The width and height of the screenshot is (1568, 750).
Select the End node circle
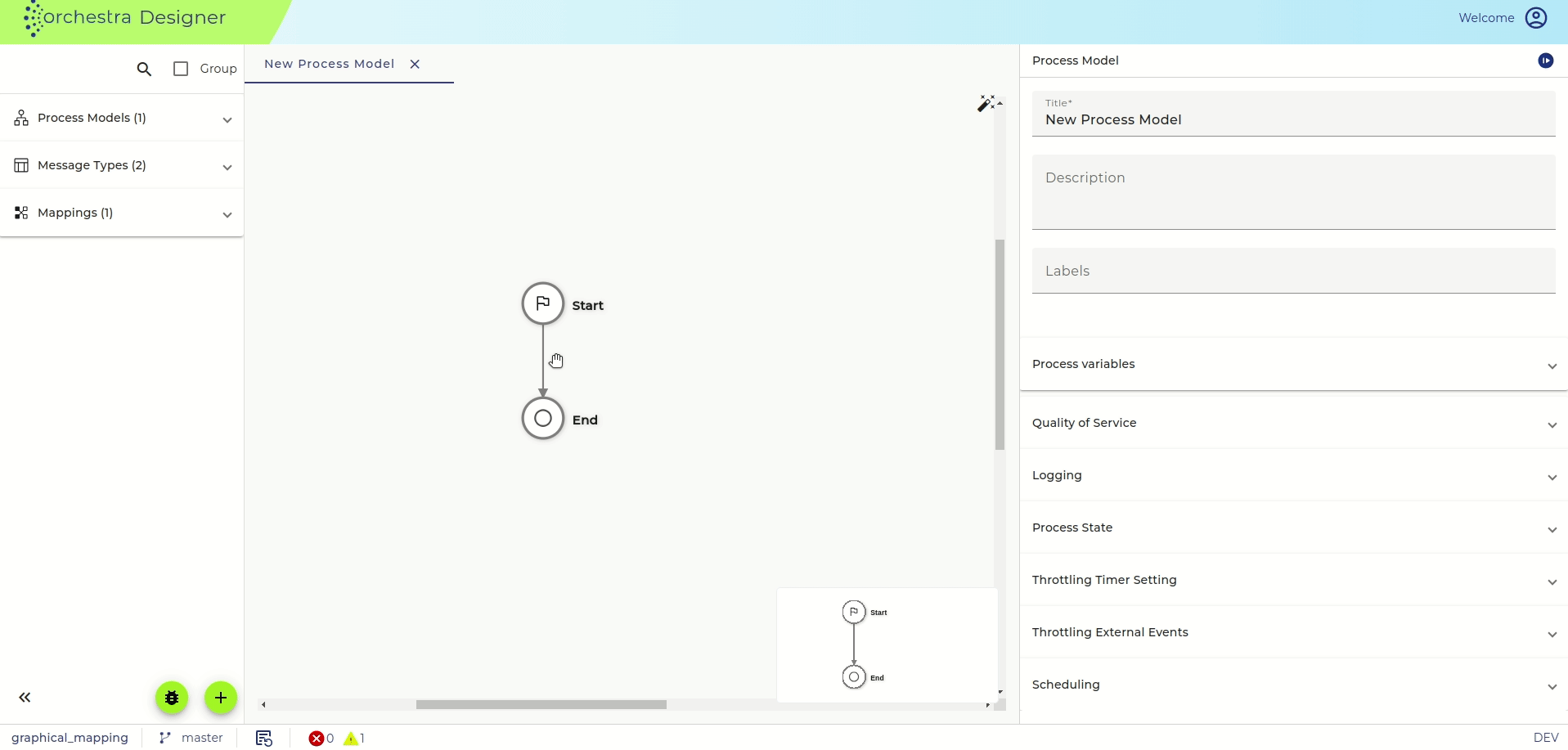(x=543, y=418)
